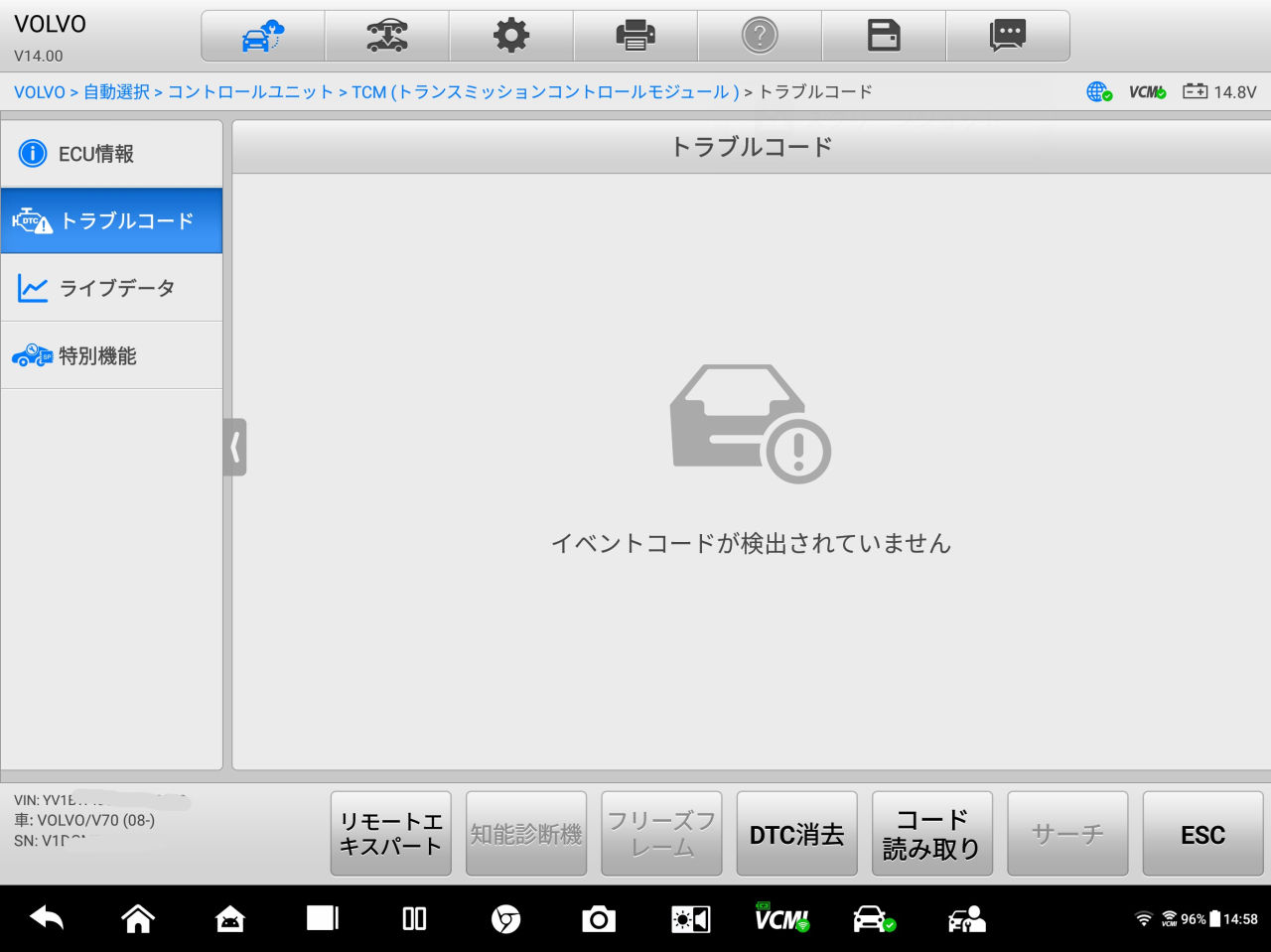Viewport: 1271px width, 952px height.
Task: Open settings gear in top toolbar
Action: (x=511, y=37)
